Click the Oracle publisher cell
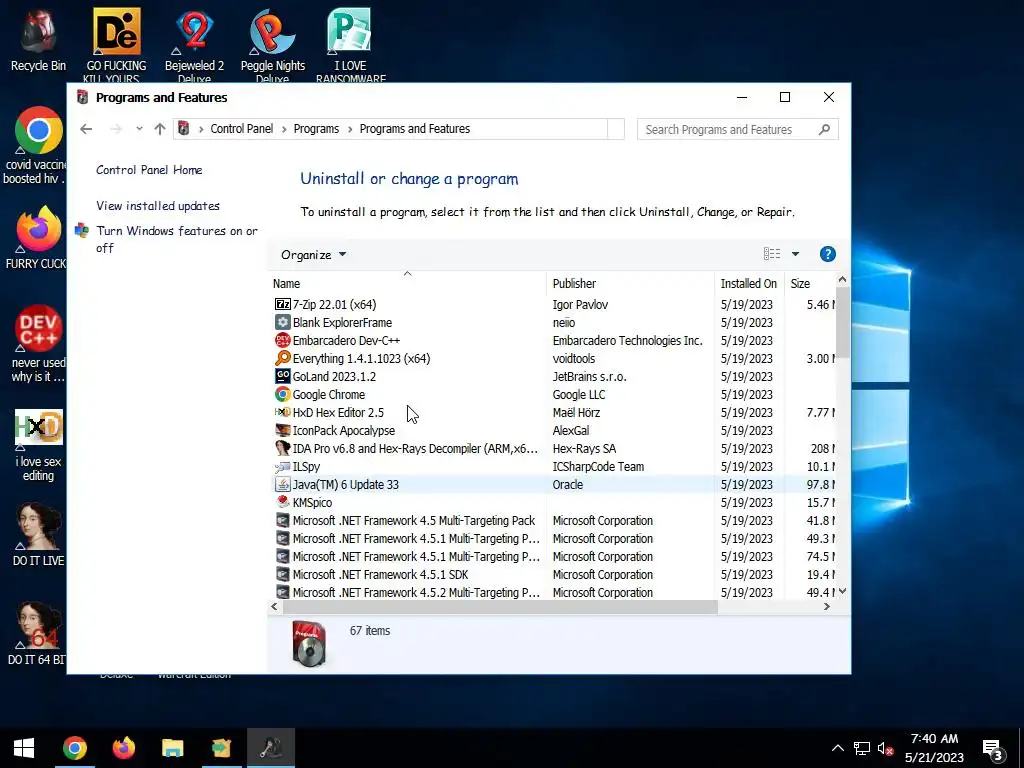1024x768 pixels. (x=568, y=485)
